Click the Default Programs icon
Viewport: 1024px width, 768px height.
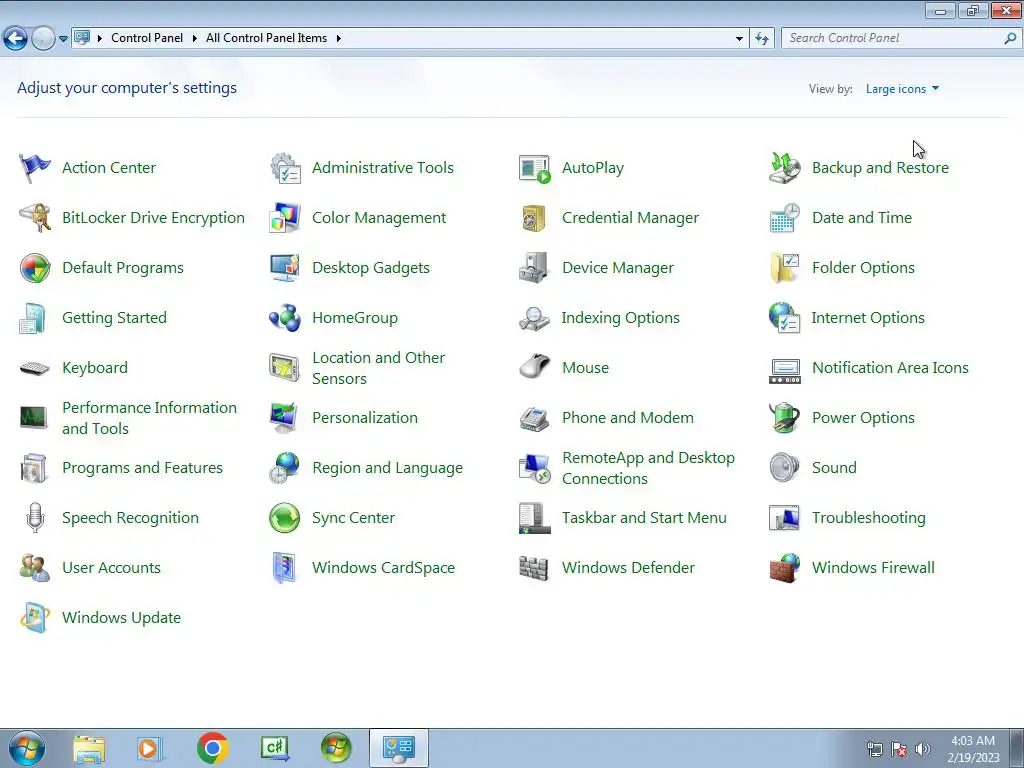coord(35,268)
